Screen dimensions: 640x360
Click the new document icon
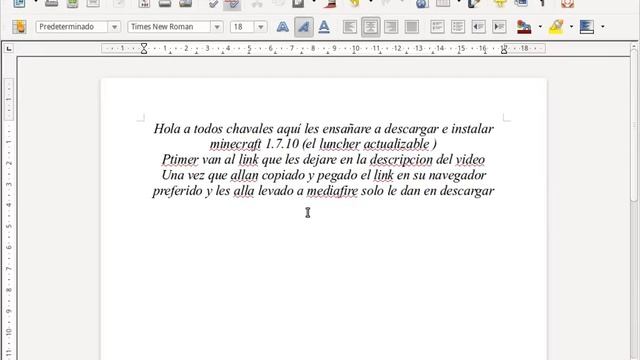tap(19, 4)
